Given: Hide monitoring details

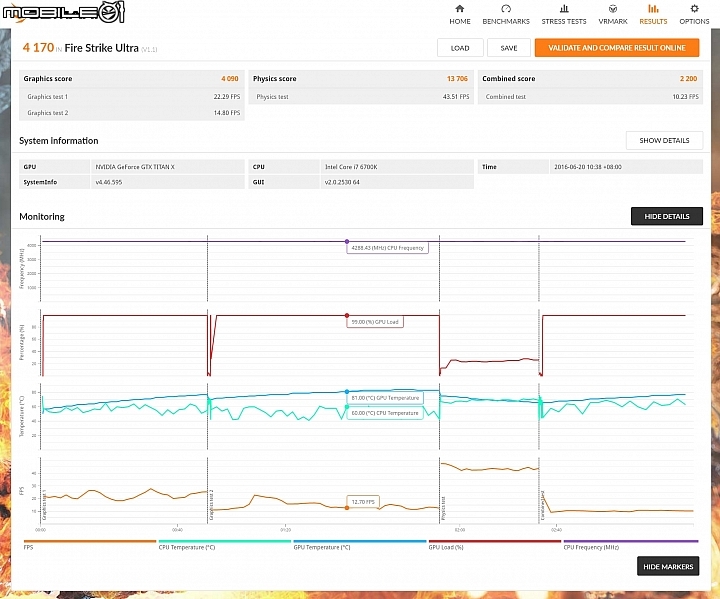Looking at the screenshot, I should coord(667,216).
